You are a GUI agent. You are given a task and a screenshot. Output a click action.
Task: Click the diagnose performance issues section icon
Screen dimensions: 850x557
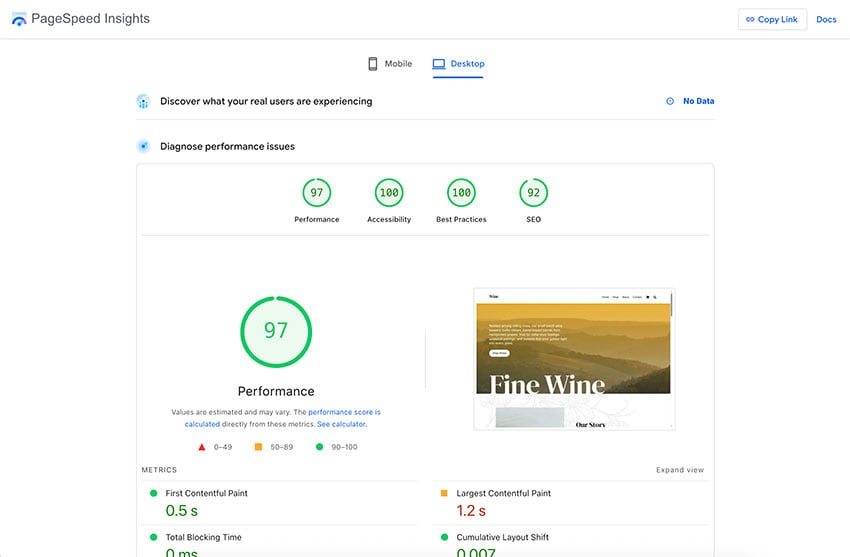pos(143,146)
